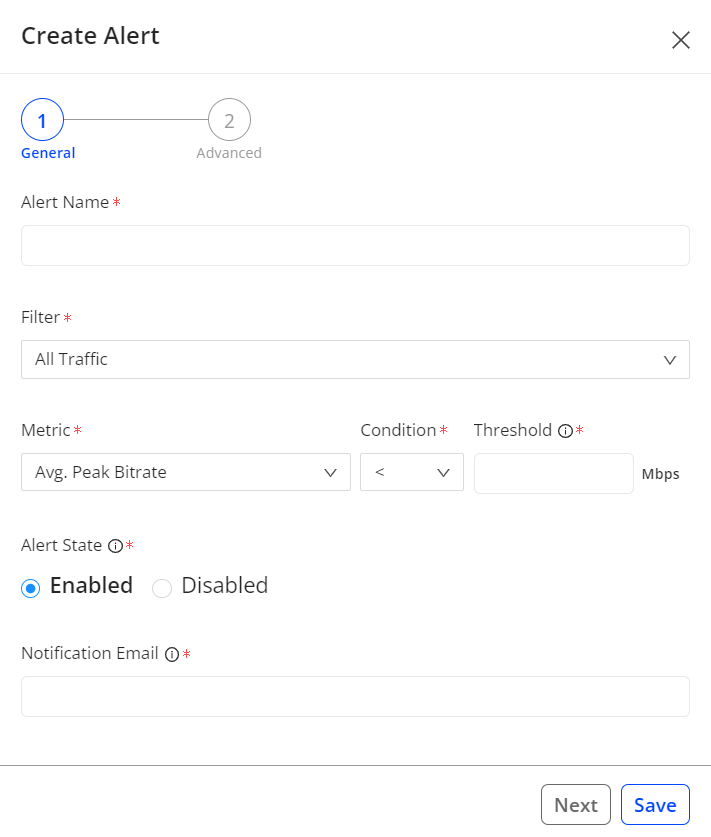Click the Threshold value input box
This screenshot has width=711, height=837.
click(x=553, y=474)
